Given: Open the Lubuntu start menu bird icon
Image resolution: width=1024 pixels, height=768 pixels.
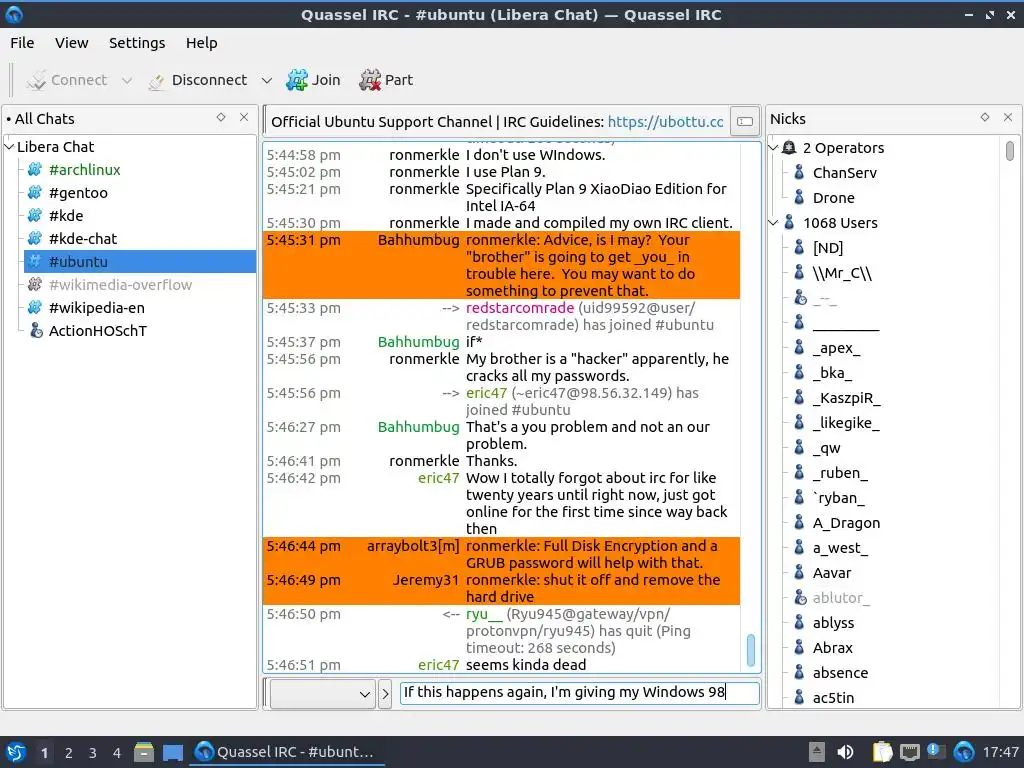Looking at the screenshot, I should tap(16, 752).
